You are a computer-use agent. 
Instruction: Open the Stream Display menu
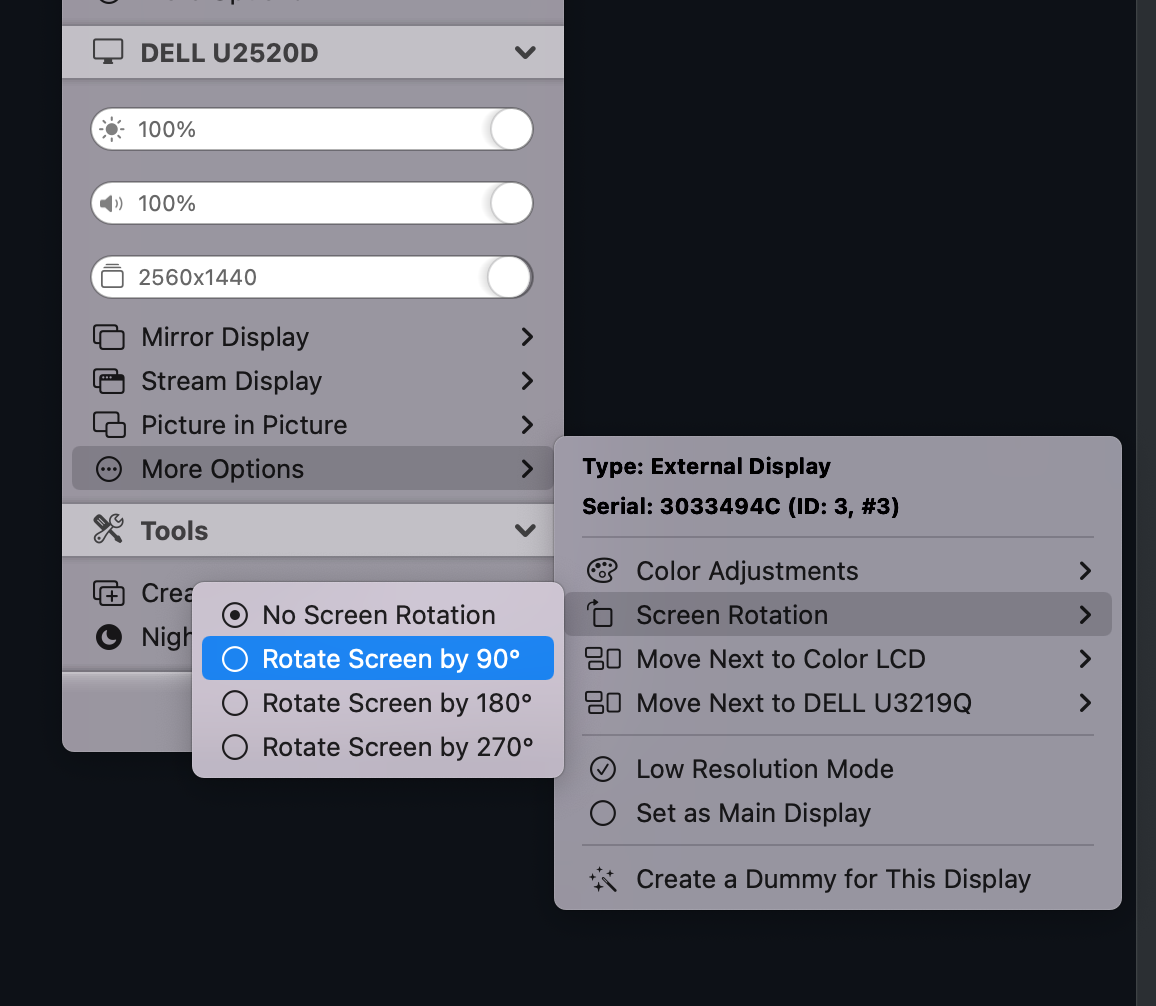tap(230, 381)
